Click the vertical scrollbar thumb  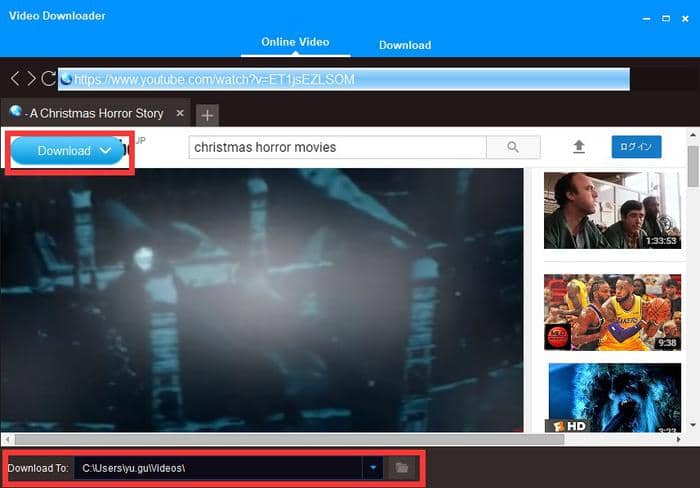pyautogui.click(x=693, y=166)
